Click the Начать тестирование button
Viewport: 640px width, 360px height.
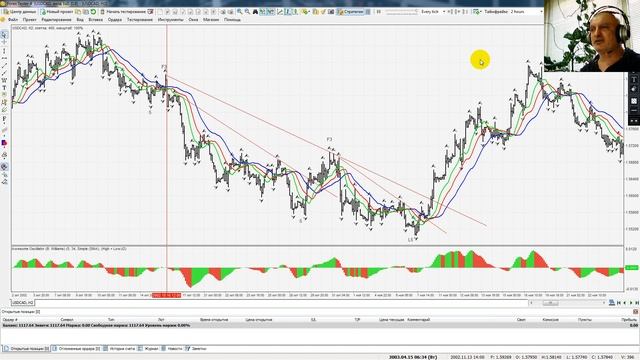tap(123, 12)
